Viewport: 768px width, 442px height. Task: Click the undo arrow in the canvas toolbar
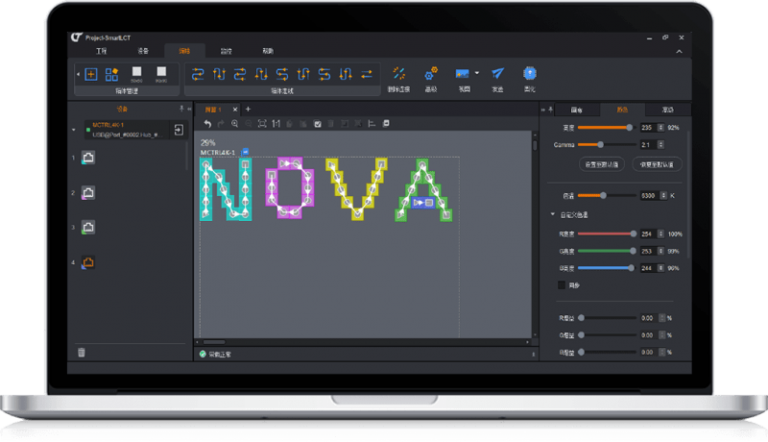pos(207,123)
